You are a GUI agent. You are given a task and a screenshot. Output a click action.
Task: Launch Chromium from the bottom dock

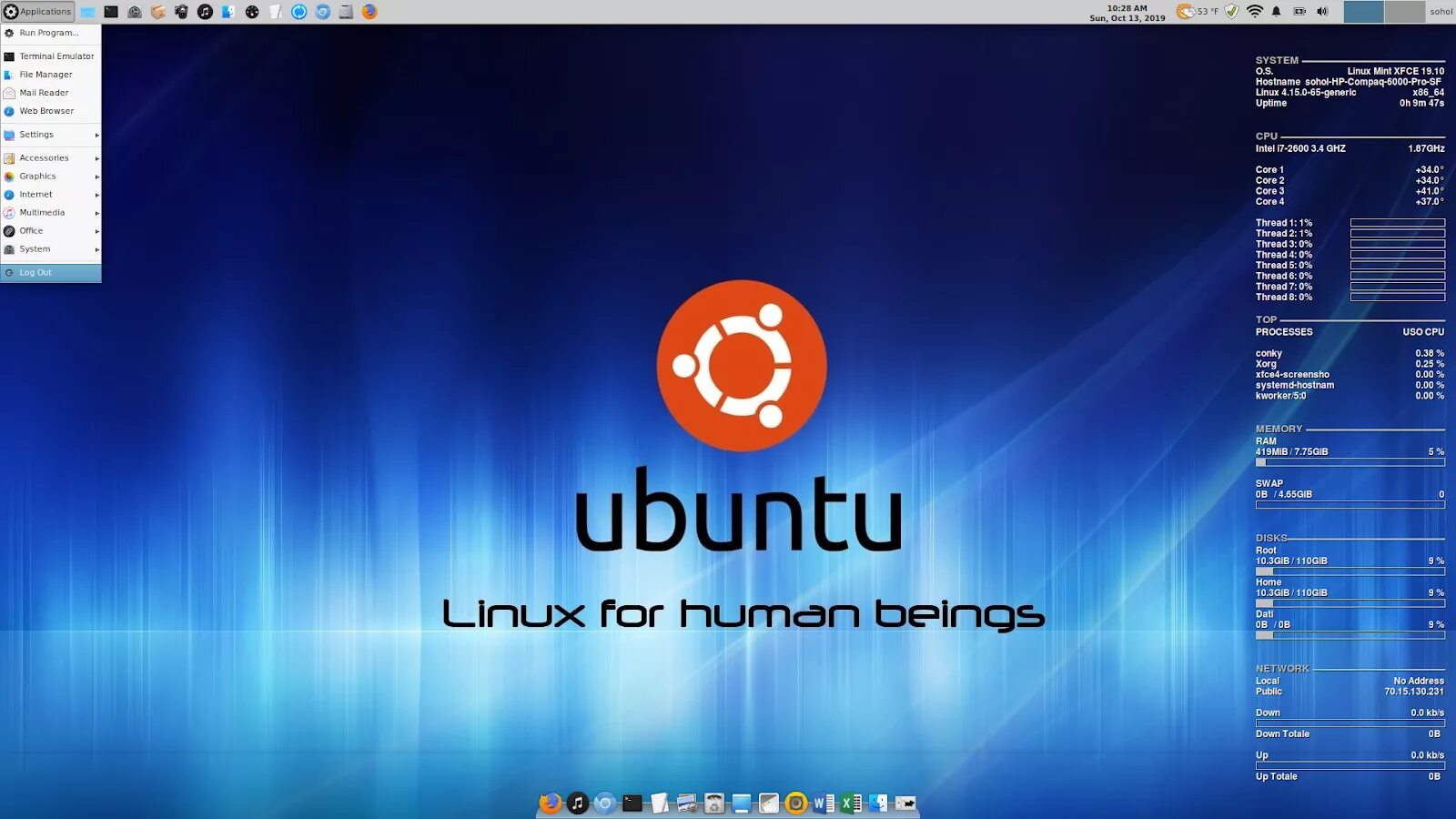tap(604, 803)
